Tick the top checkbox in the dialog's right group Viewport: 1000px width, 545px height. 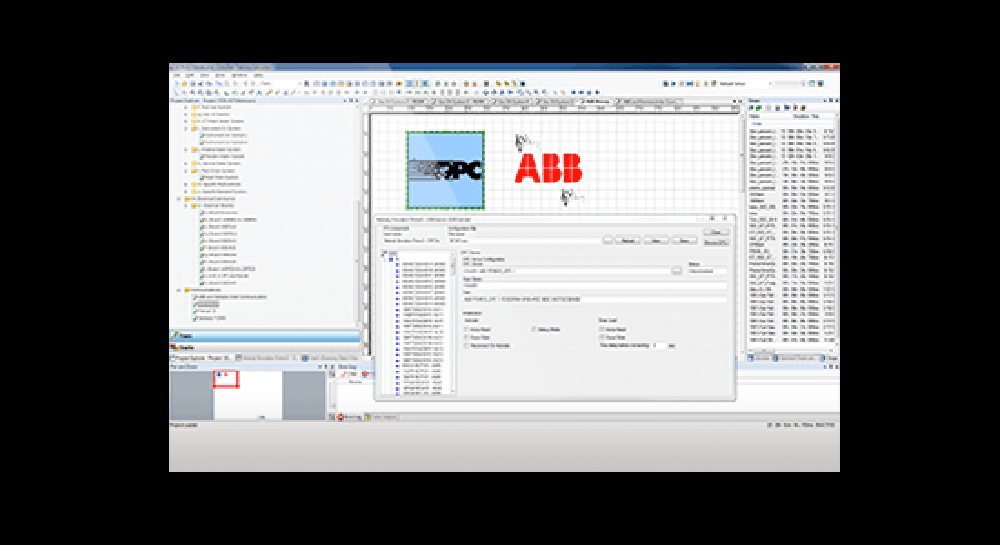[x=601, y=330]
